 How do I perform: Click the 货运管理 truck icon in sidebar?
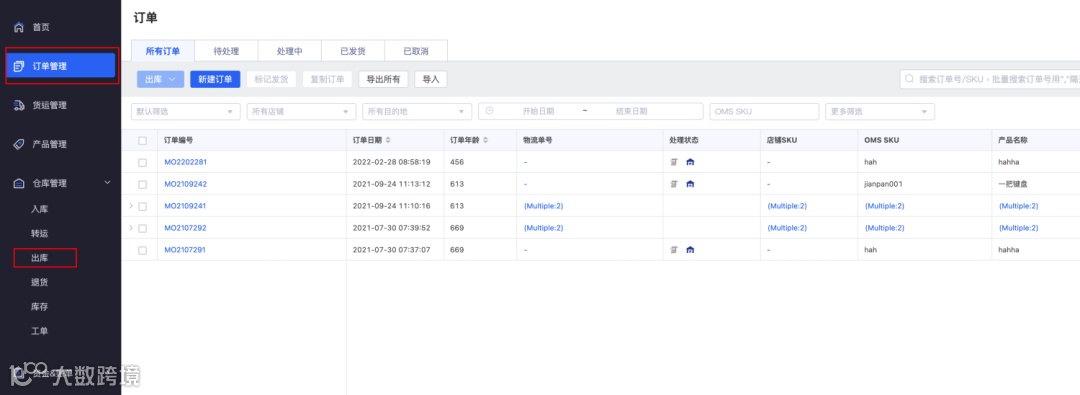pos(19,105)
